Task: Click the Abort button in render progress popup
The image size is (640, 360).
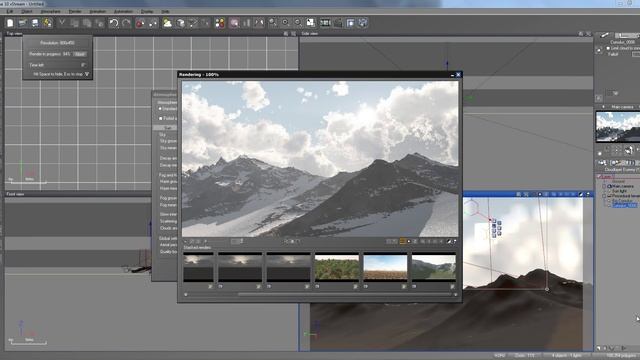Action: tap(80, 54)
